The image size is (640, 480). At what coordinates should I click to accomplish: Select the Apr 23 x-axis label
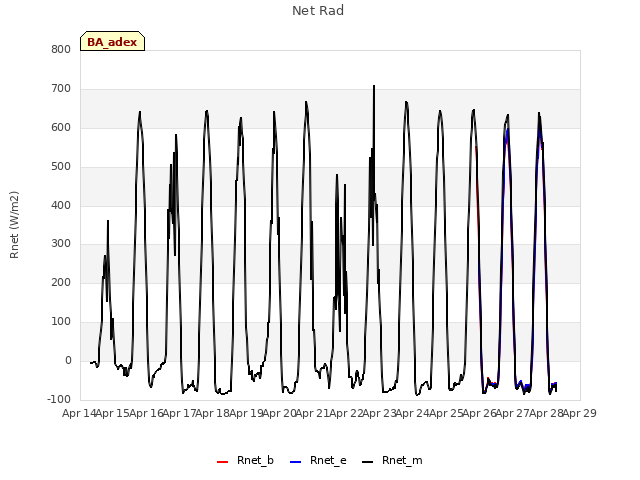pyautogui.click(x=379, y=413)
